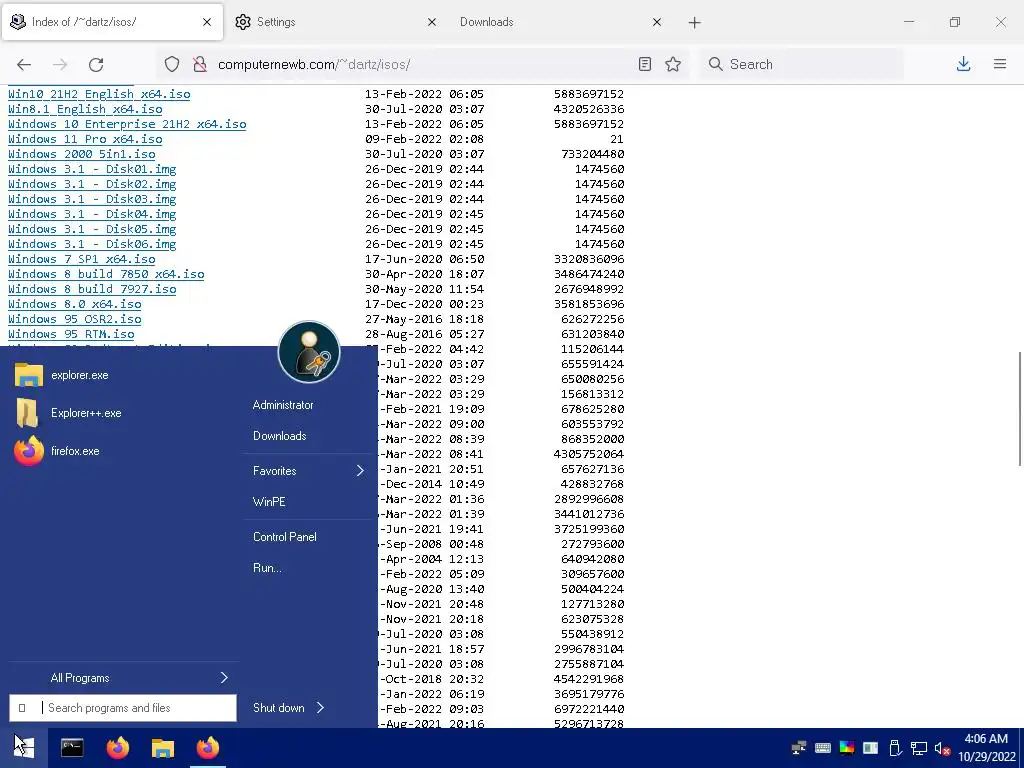
Task: Open Windows 3.1 - Disk06.img link
Action: point(92,244)
